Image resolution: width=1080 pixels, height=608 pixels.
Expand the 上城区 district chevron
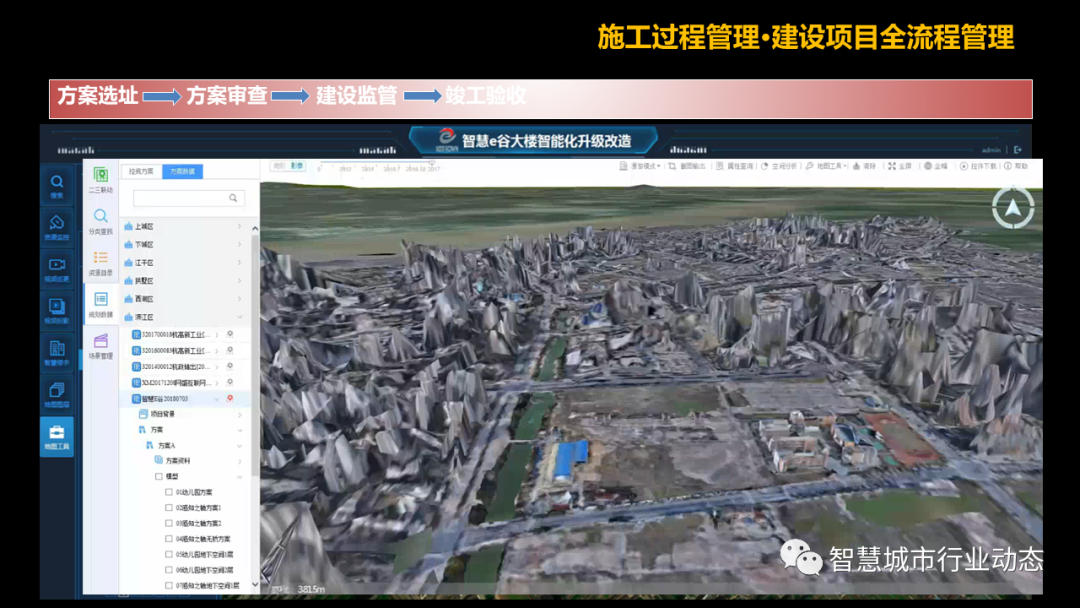point(240,226)
